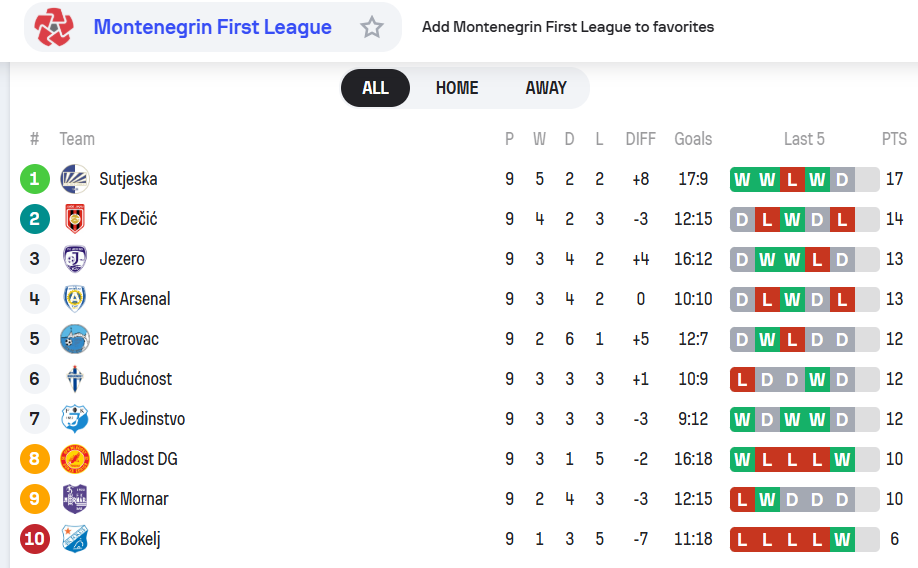
Task: Click FK Bokelj's green W result
Action: click(x=842, y=539)
